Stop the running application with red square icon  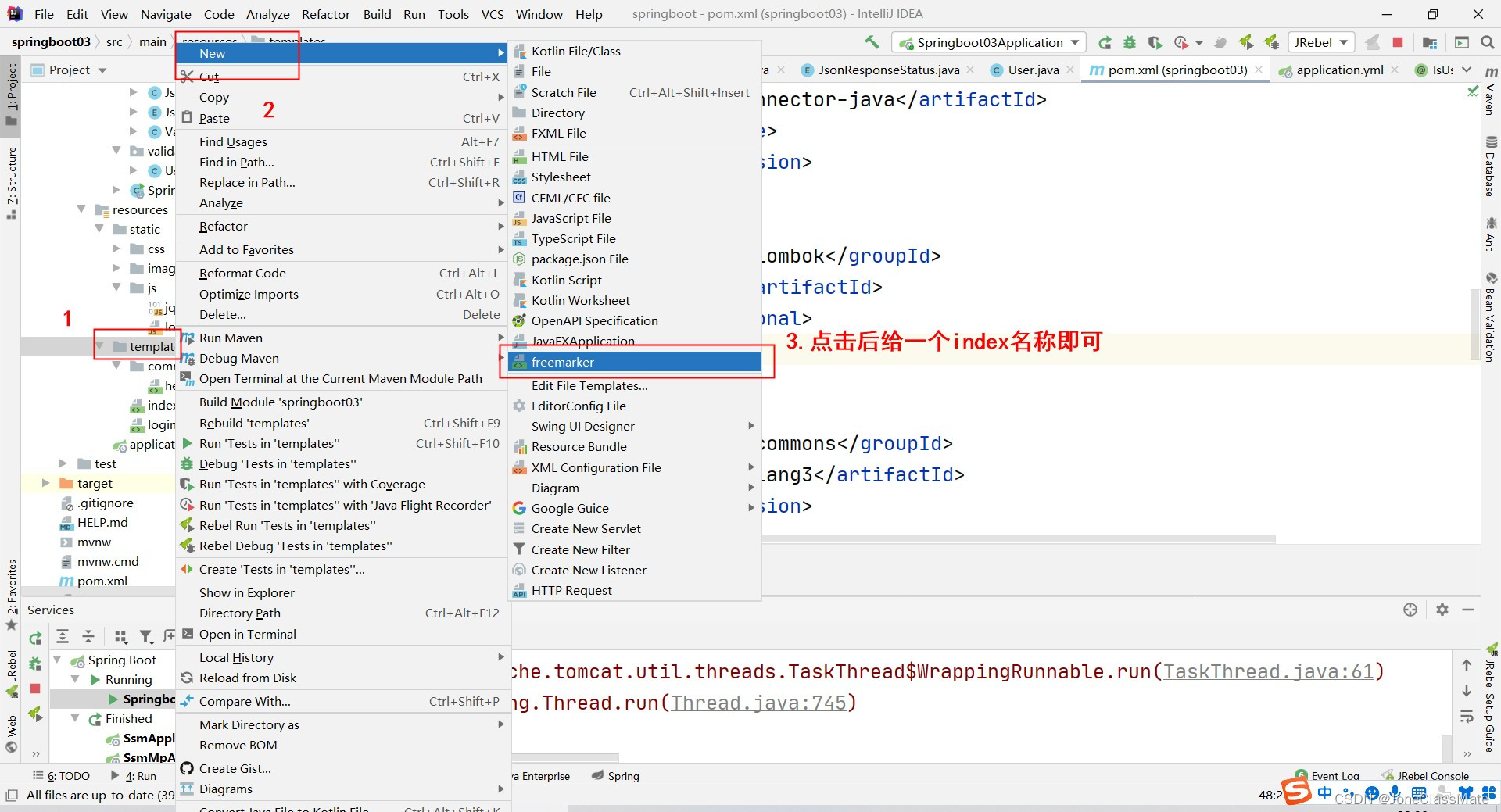tap(1397, 43)
